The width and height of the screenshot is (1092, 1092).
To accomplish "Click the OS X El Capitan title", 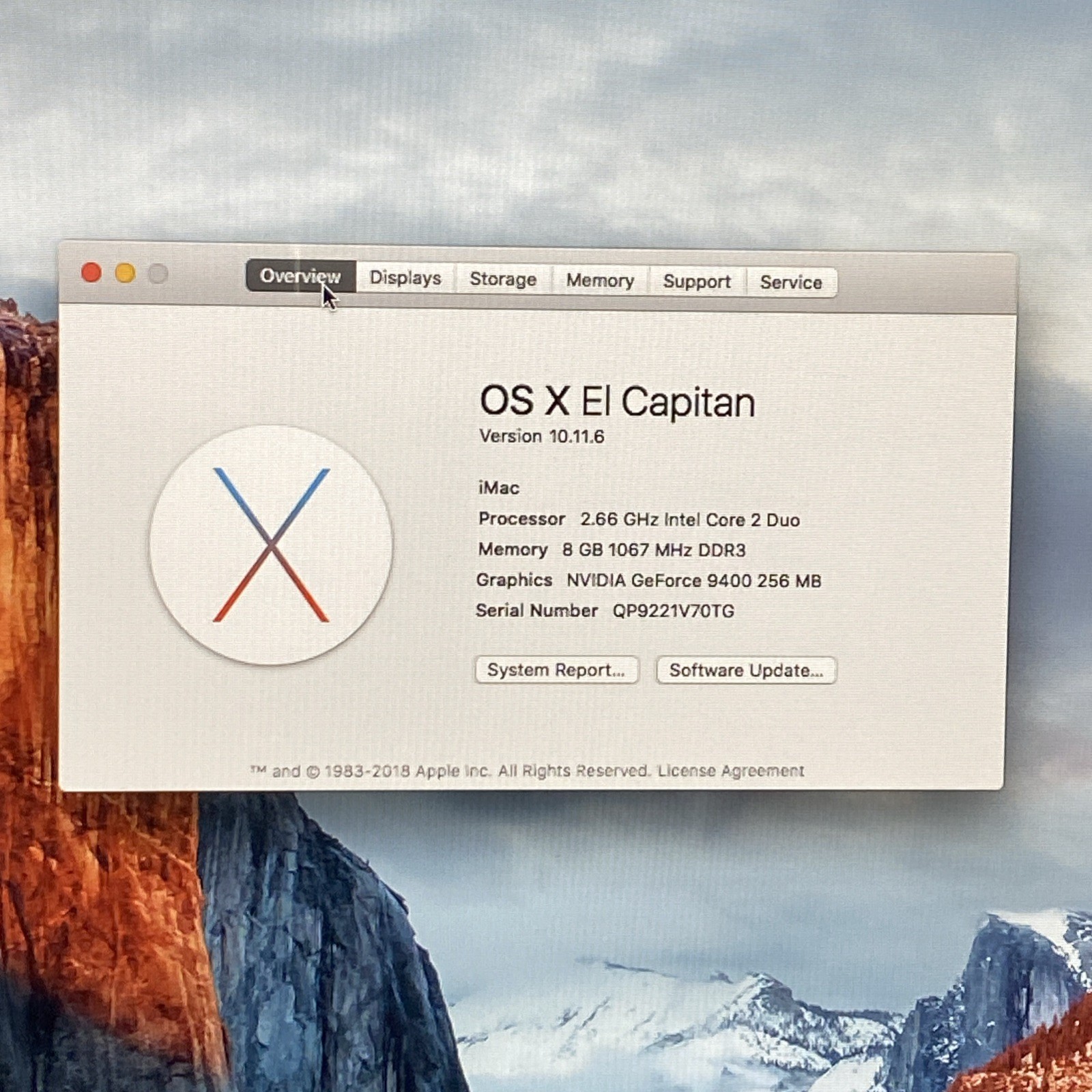I will point(618,401).
